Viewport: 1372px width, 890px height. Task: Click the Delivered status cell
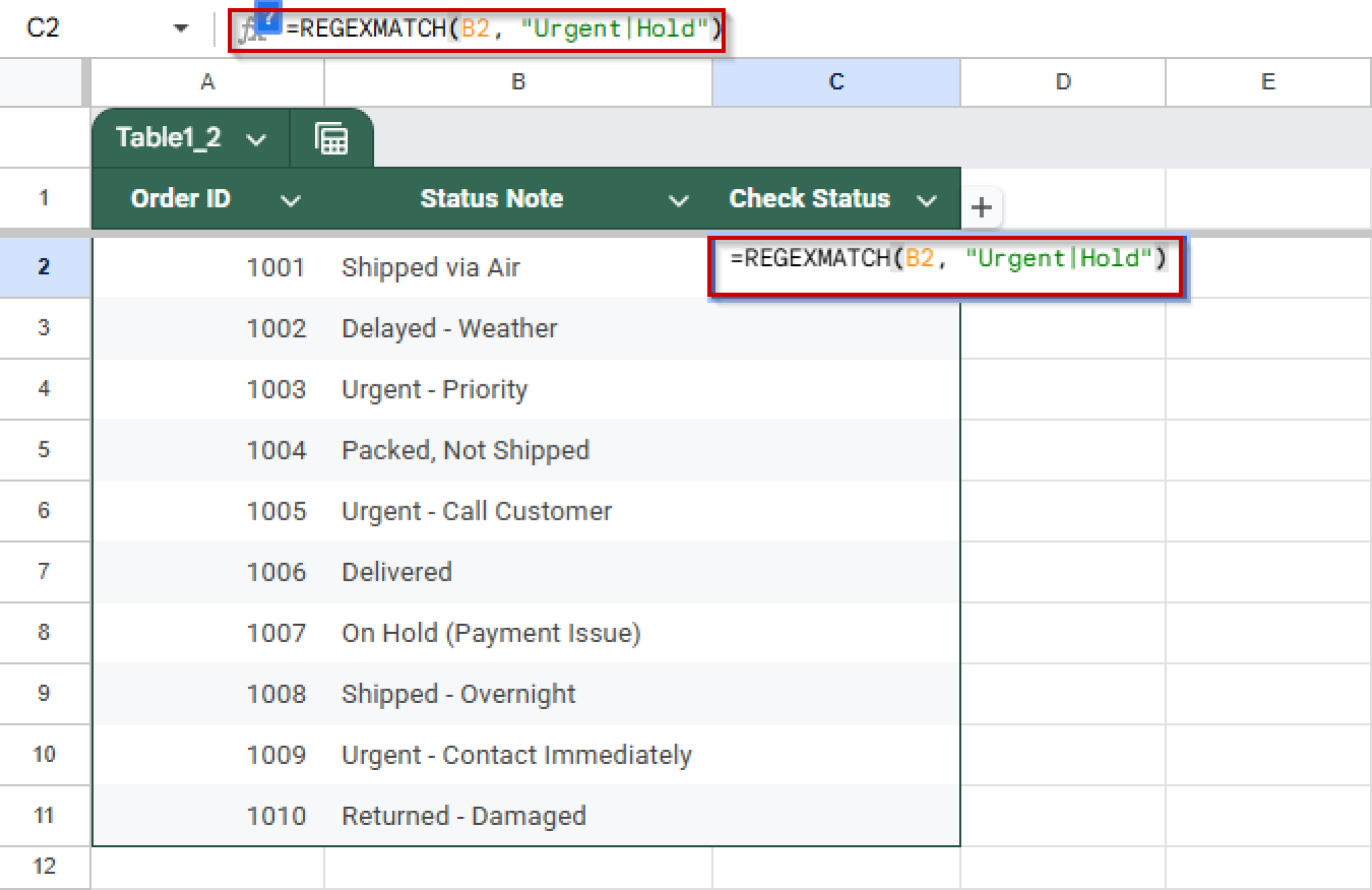coord(397,572)
